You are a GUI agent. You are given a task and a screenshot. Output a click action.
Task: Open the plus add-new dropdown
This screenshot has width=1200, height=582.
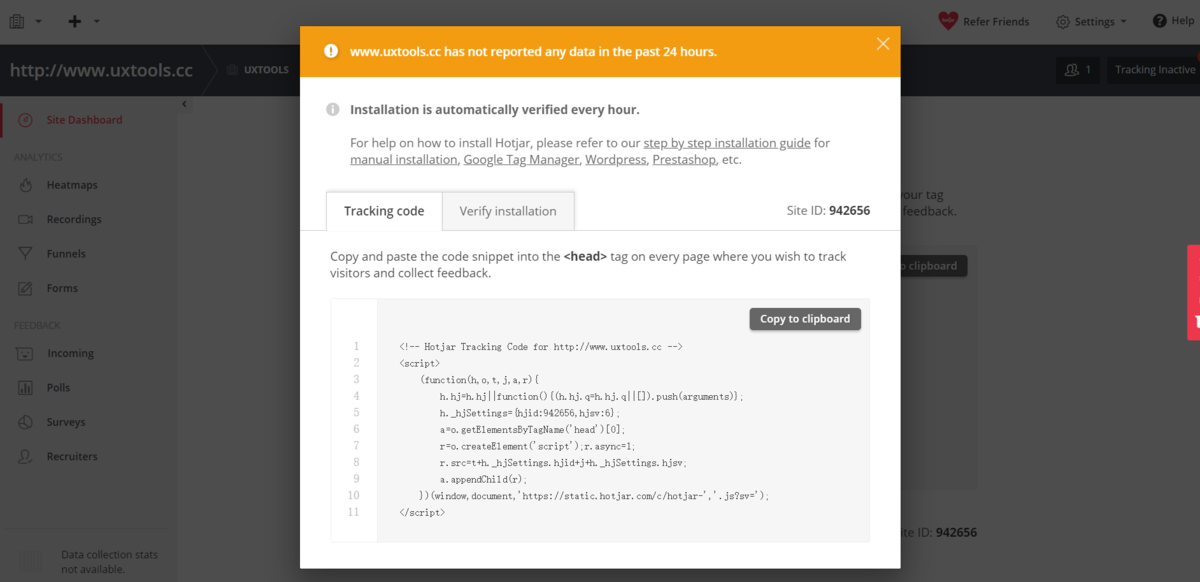coord(84,21)
